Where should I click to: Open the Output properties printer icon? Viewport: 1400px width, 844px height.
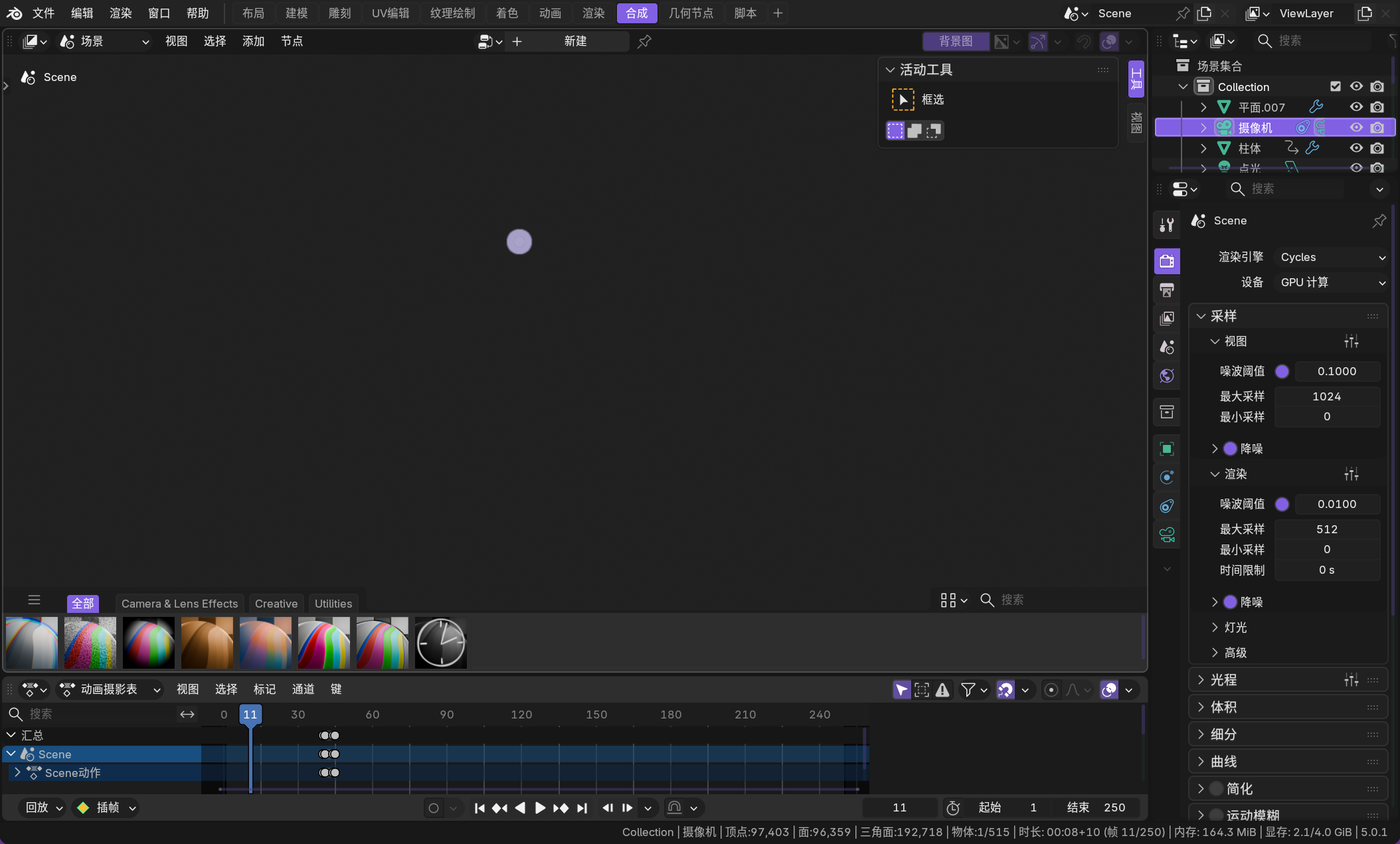coord(1167,290)
